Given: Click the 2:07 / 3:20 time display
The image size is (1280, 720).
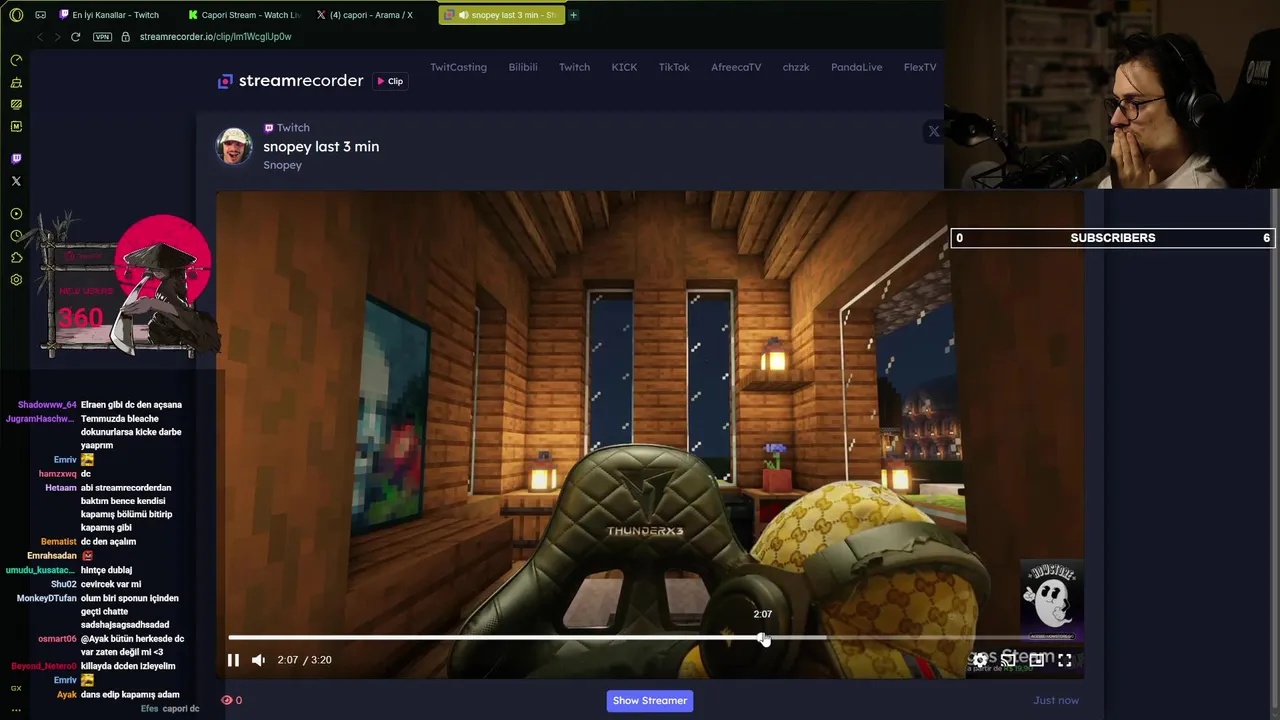Looking at the screenshot, I should click(x=304, y=660).
